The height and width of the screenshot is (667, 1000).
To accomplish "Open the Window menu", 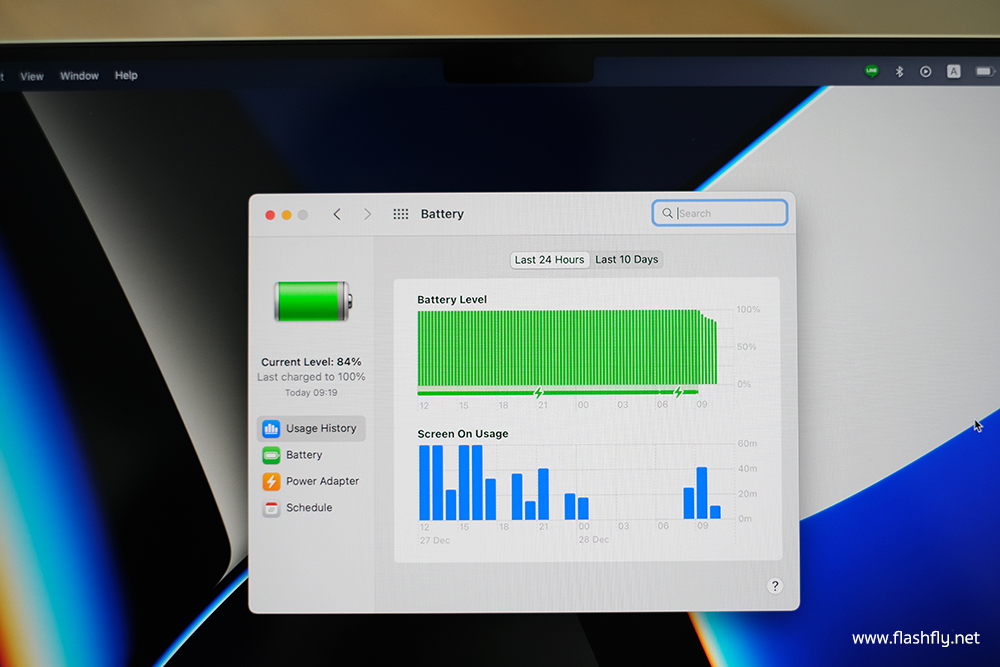I will click(79, 76).
